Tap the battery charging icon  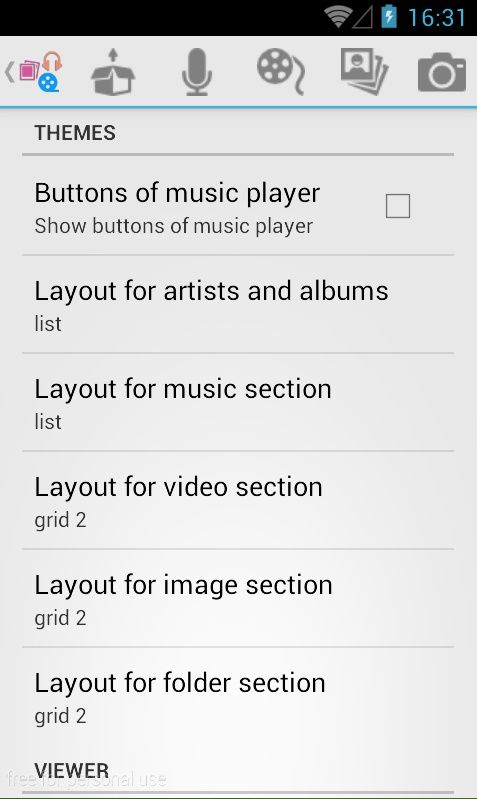coord(389,17)
